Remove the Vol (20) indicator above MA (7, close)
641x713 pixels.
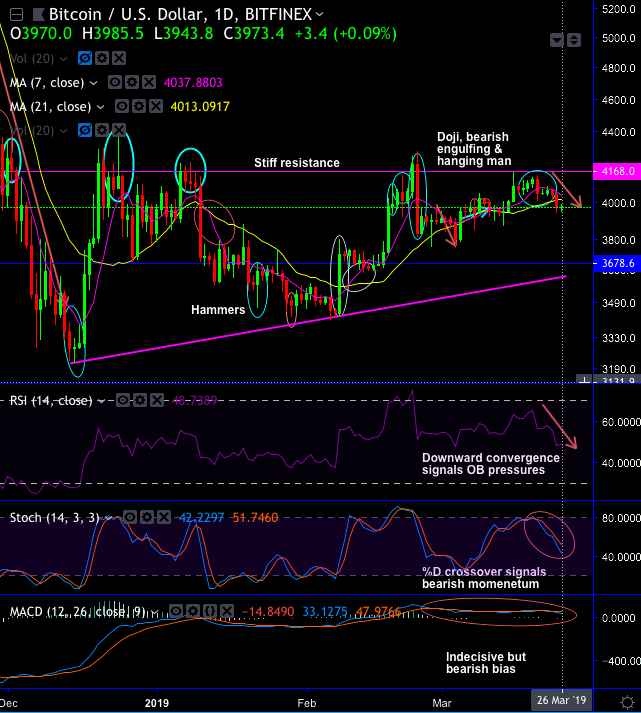coord(119,58)
